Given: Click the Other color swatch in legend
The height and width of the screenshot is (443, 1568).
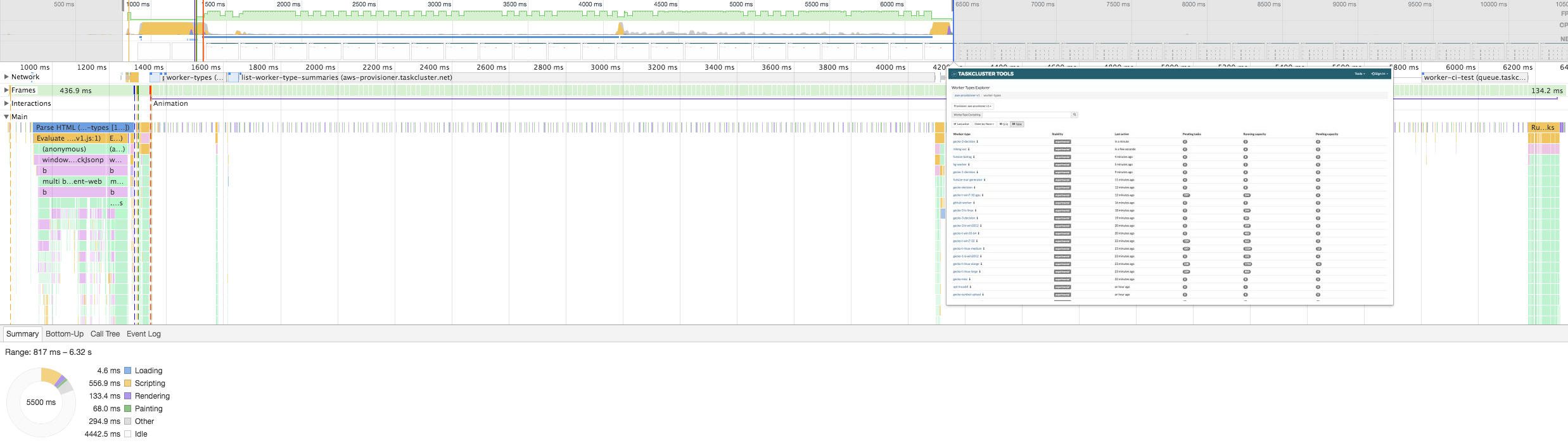Looking at the screenshot, I should click(x=128, y=421).
